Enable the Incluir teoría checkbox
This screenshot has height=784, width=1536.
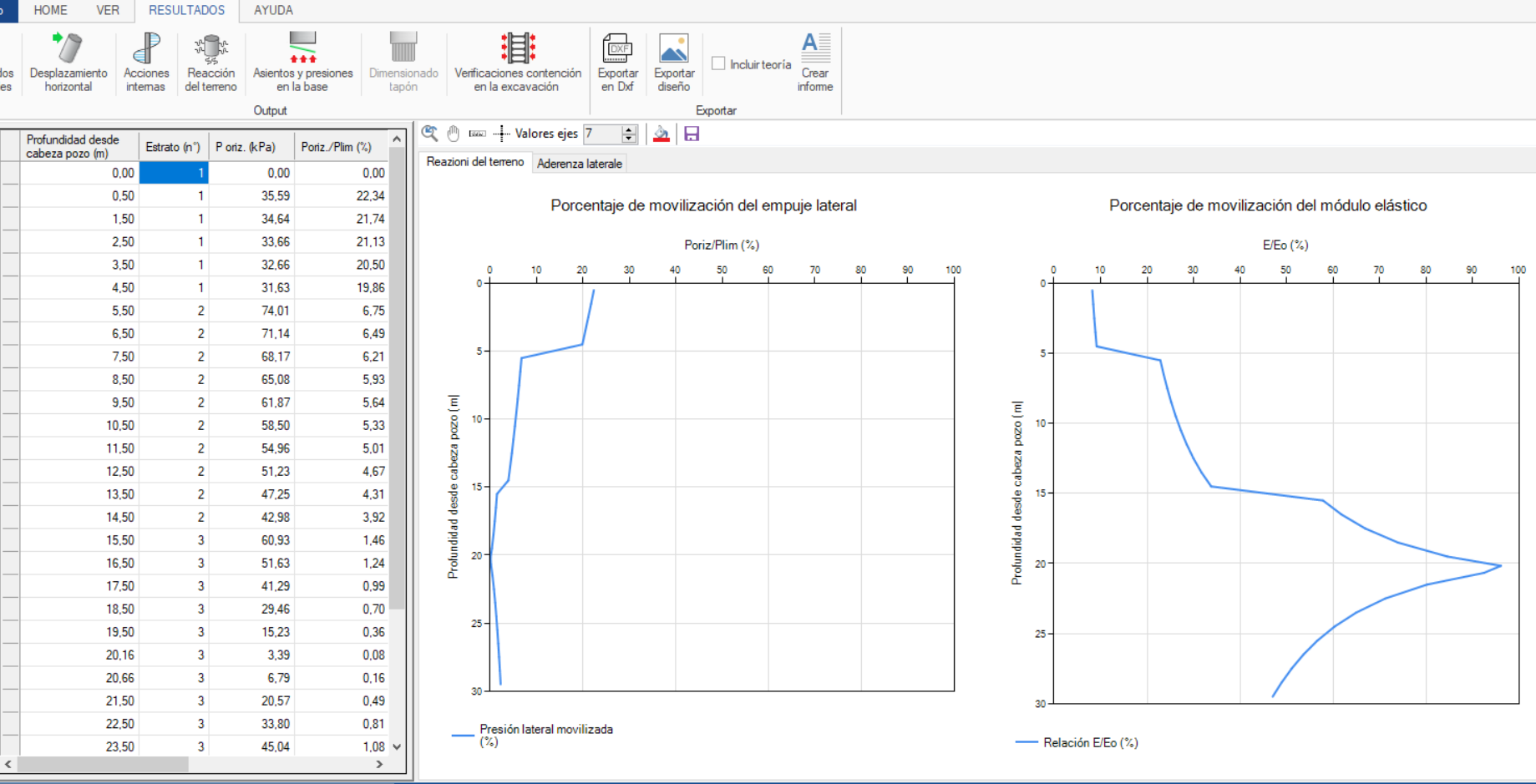[x=718, y=63]
